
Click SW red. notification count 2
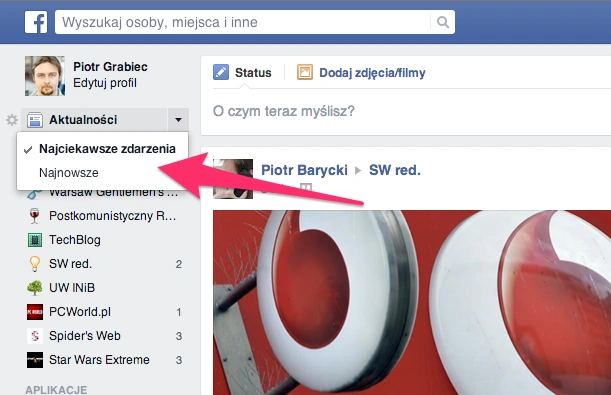(x=178, y=264)
